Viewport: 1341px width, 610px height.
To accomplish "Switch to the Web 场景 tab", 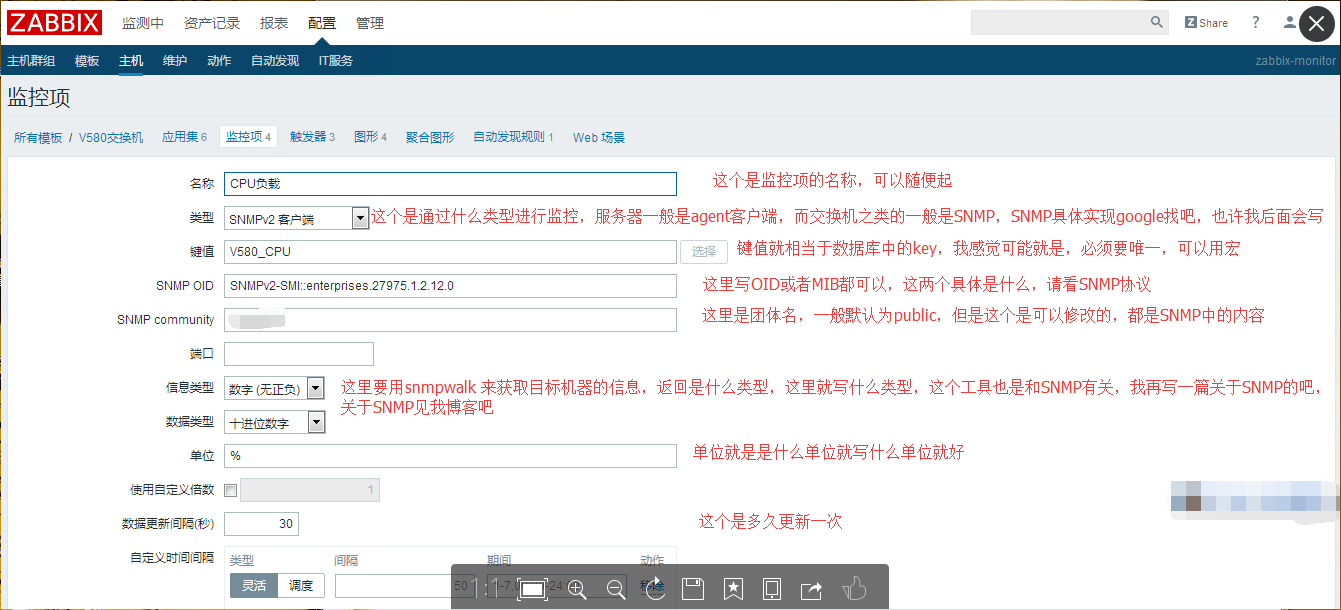I will pyautogui.click(x=599, y=138).
